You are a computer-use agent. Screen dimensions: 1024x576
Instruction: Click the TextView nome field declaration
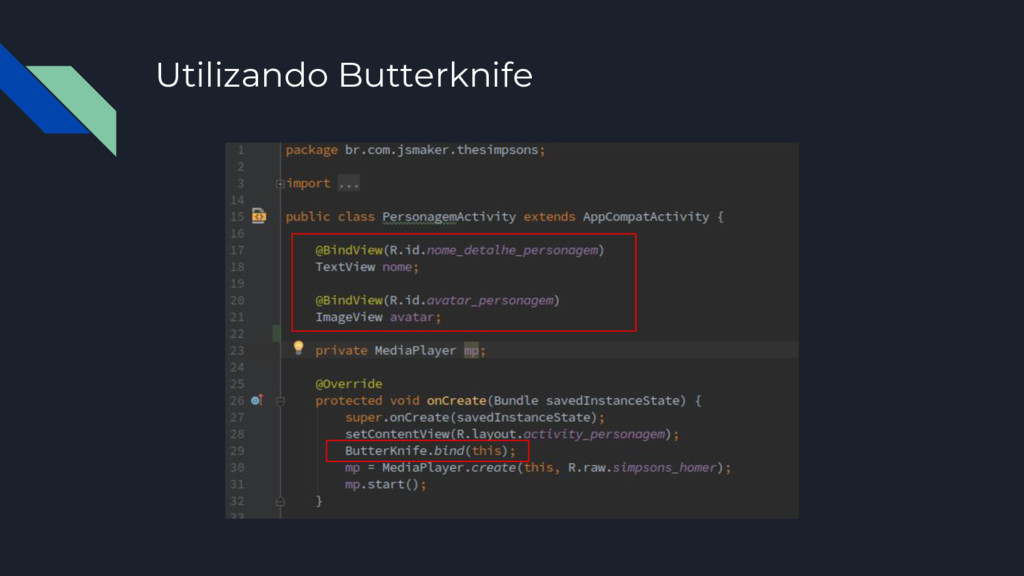(367, 267)
